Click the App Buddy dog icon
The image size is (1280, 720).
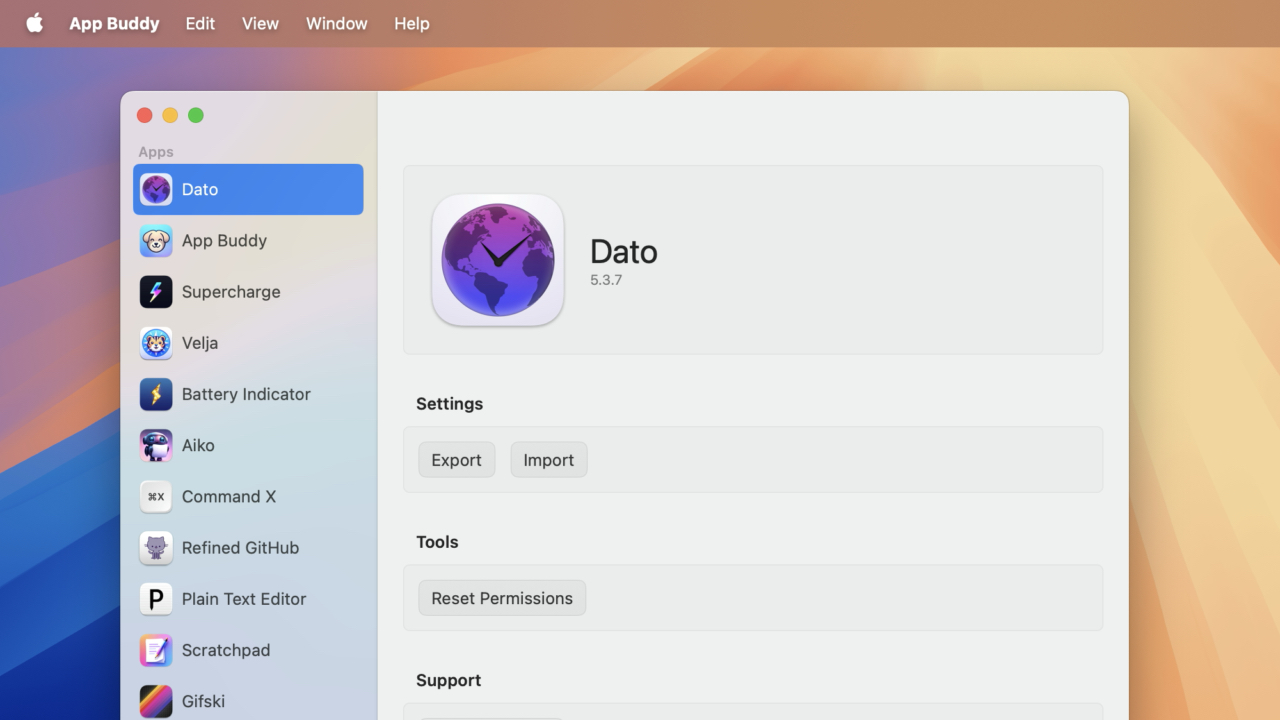tap(156, 240)
